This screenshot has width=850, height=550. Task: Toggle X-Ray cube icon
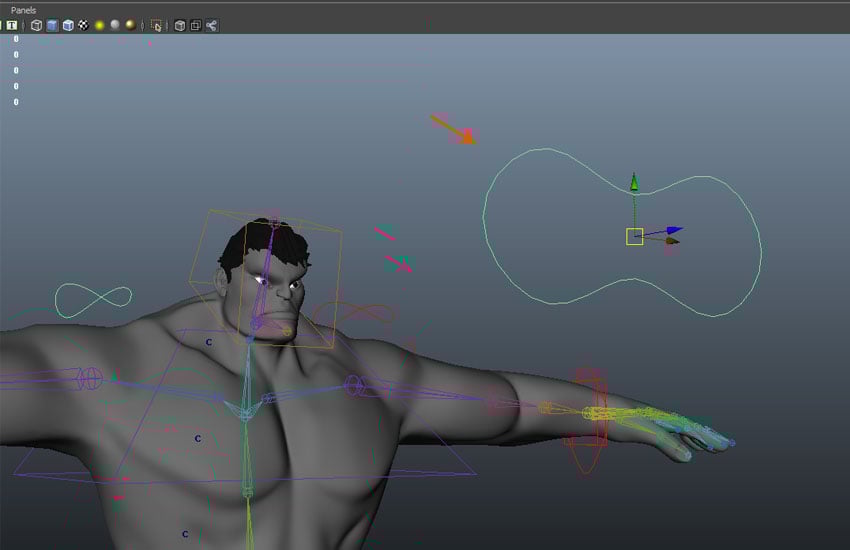point(180,25)
